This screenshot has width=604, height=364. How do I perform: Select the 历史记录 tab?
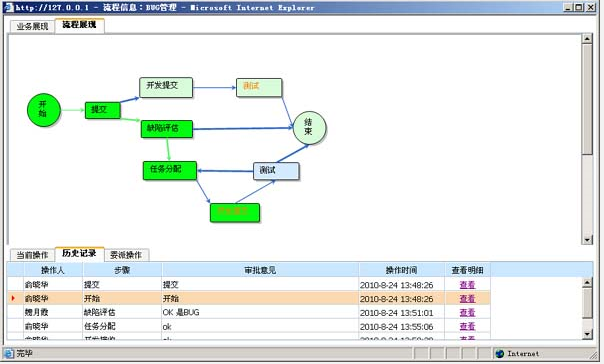[79, 253]
